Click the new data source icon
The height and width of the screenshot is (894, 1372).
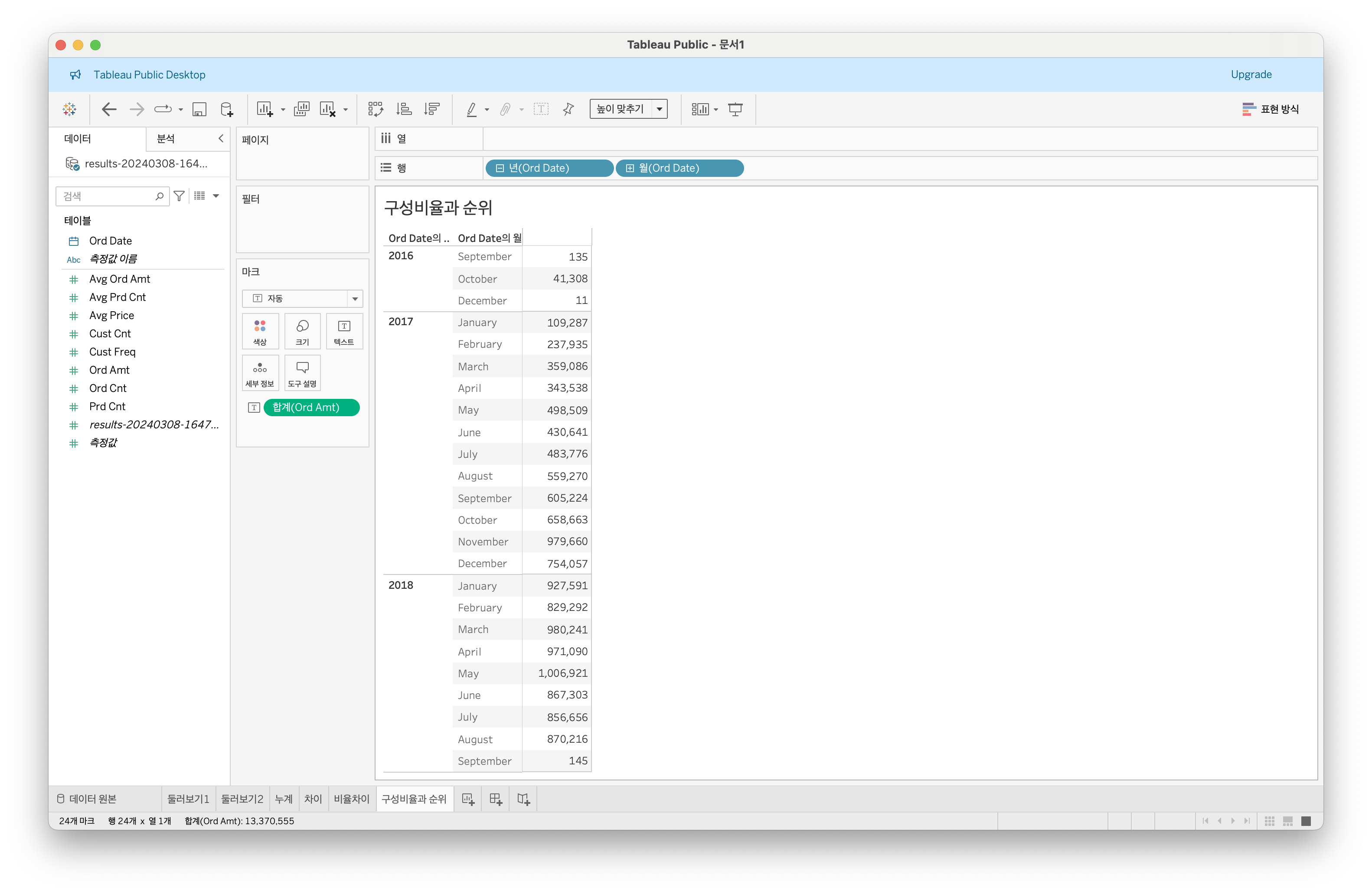(x=226, y=109)
